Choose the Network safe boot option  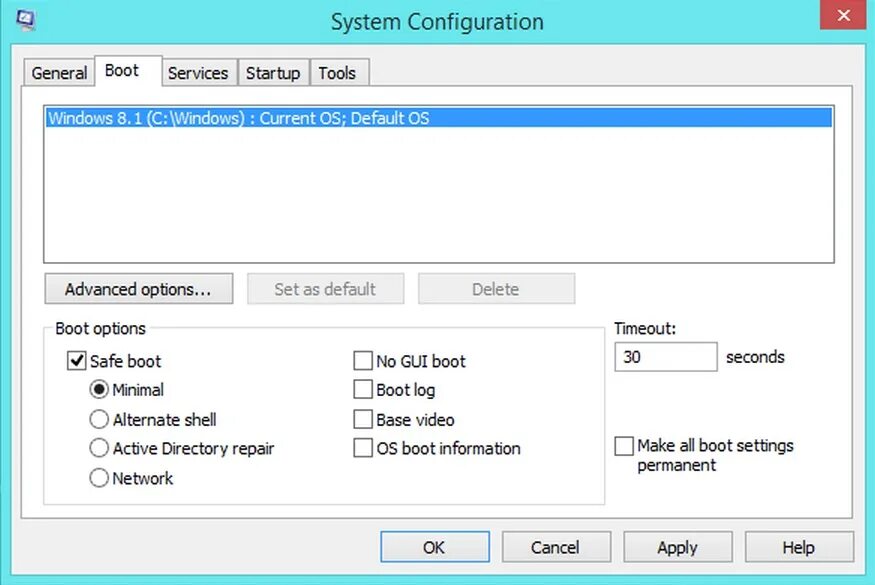point(99,478)
